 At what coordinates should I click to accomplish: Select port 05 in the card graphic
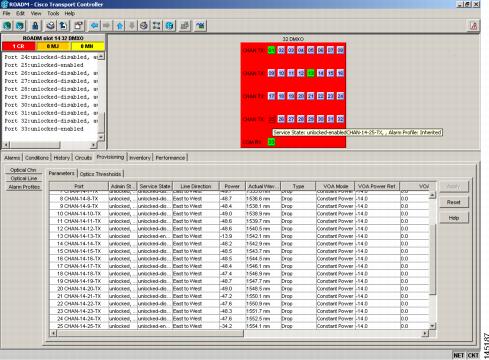click(311, 50)
